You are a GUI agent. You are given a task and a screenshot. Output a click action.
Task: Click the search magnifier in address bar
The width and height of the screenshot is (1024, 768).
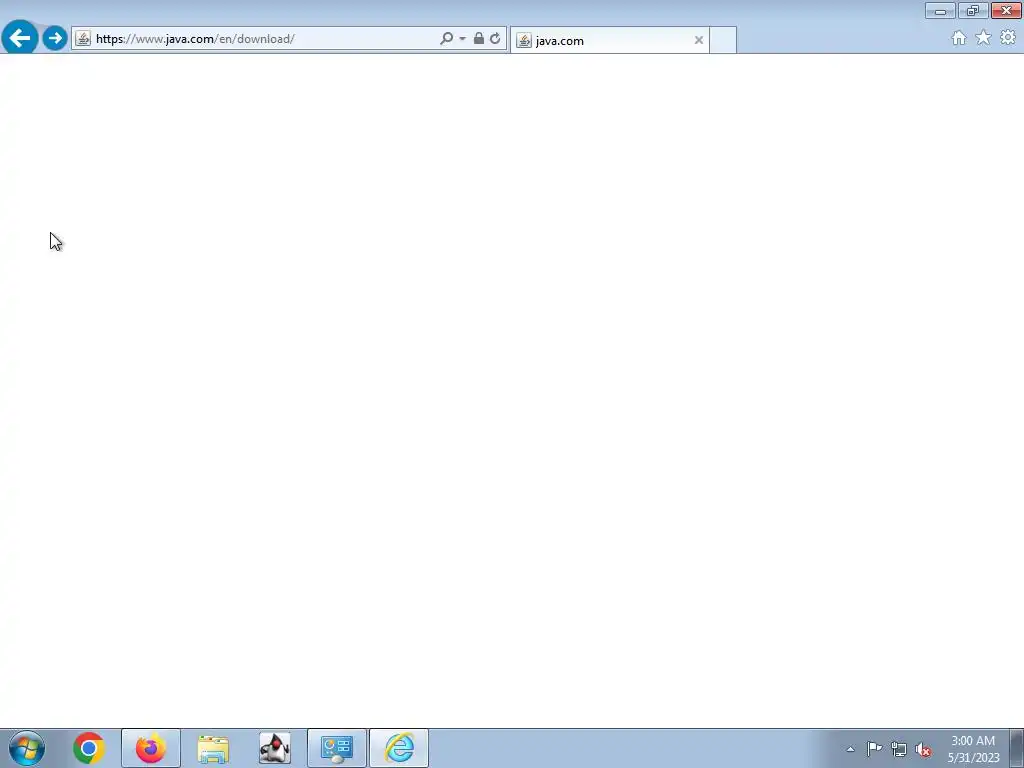click(x=447, y=39)
